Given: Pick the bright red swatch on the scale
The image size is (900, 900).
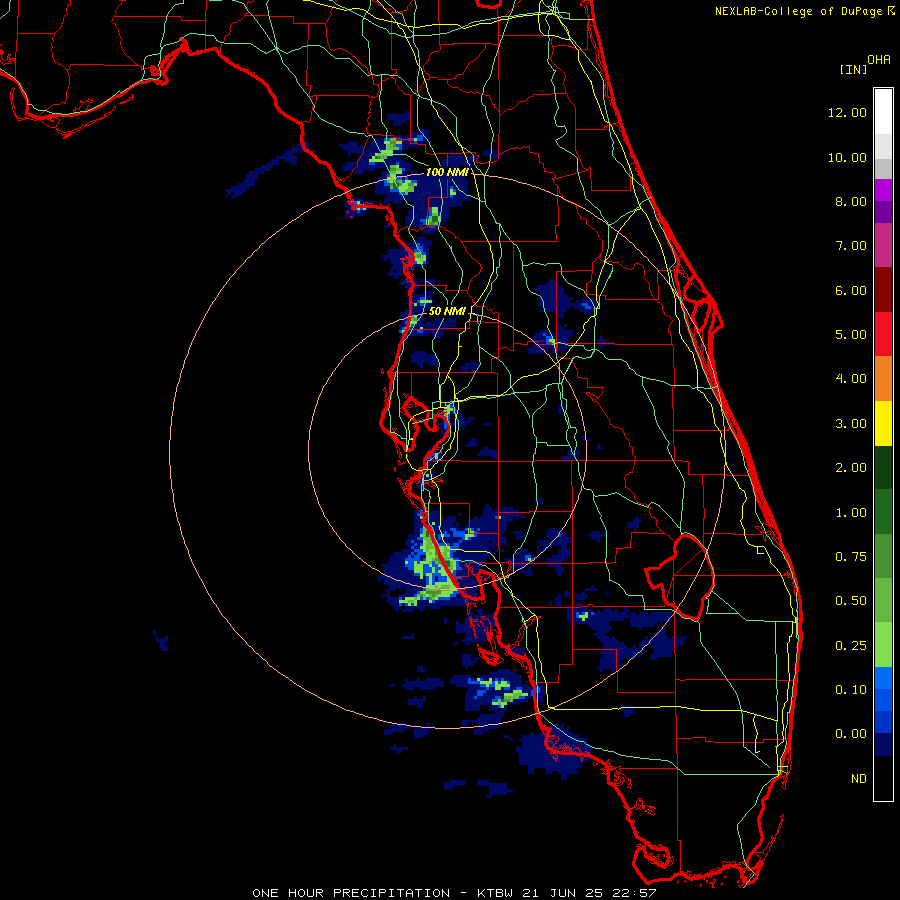Looking at the screenshot, I should (x=883, y=334).
